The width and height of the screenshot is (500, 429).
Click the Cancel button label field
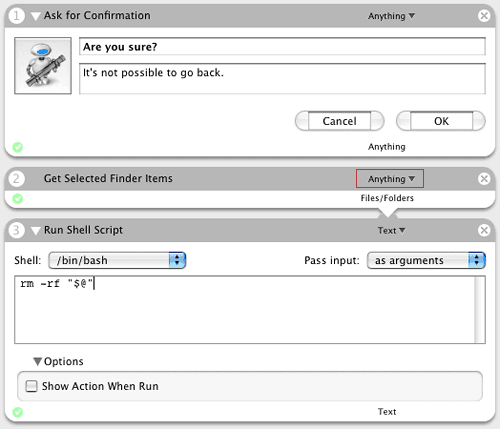[x=339, y=121]
